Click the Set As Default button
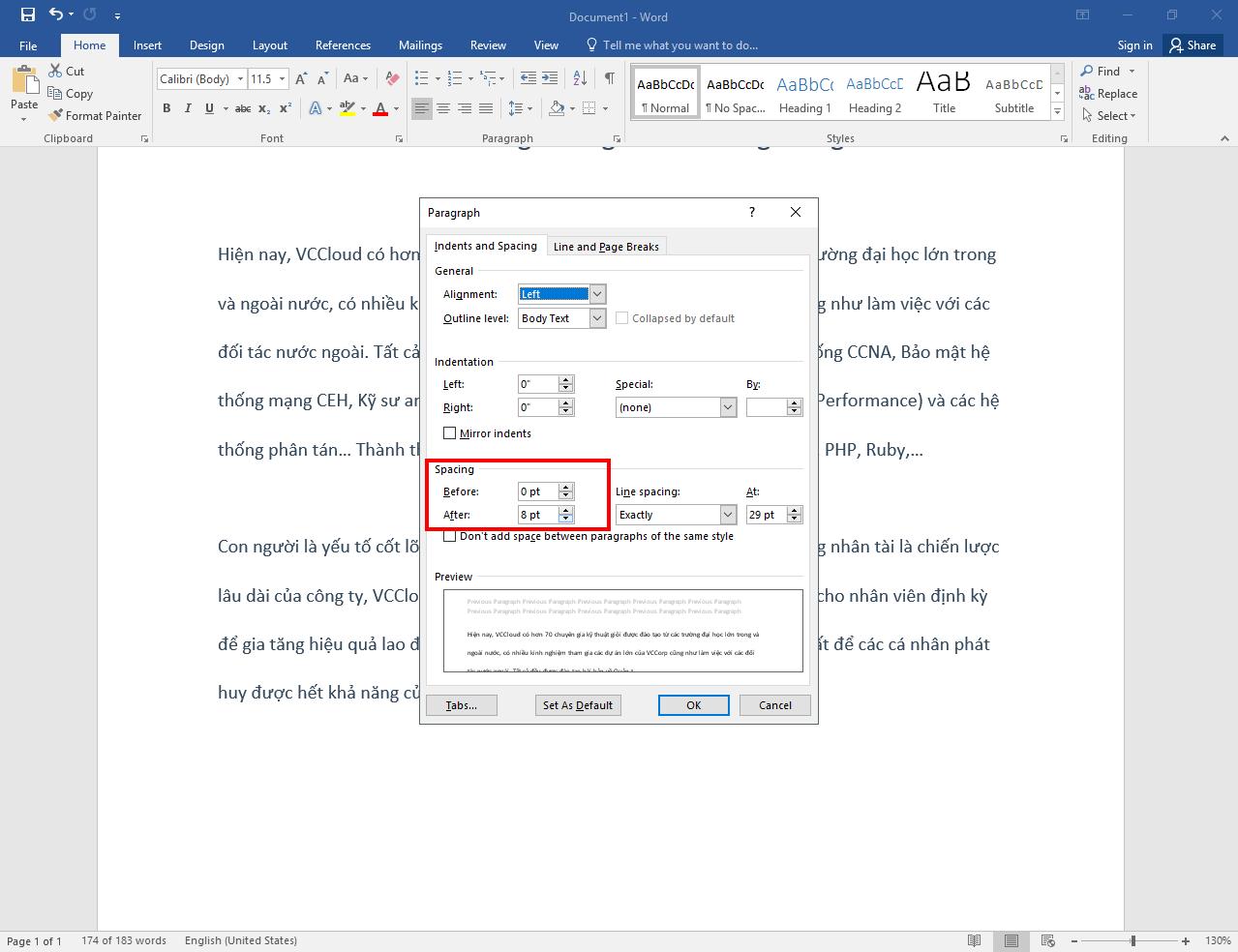 [x=577, y=705]
